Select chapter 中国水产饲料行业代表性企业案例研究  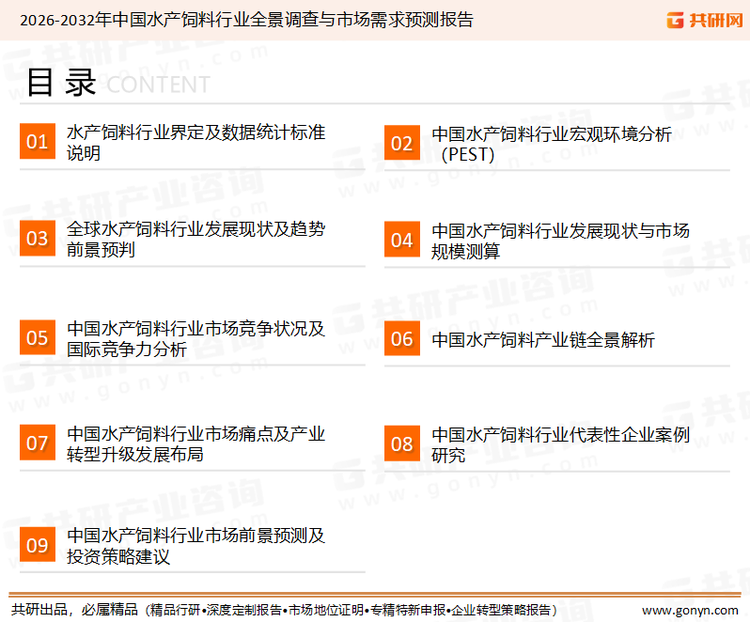click(x=560, y=445)
